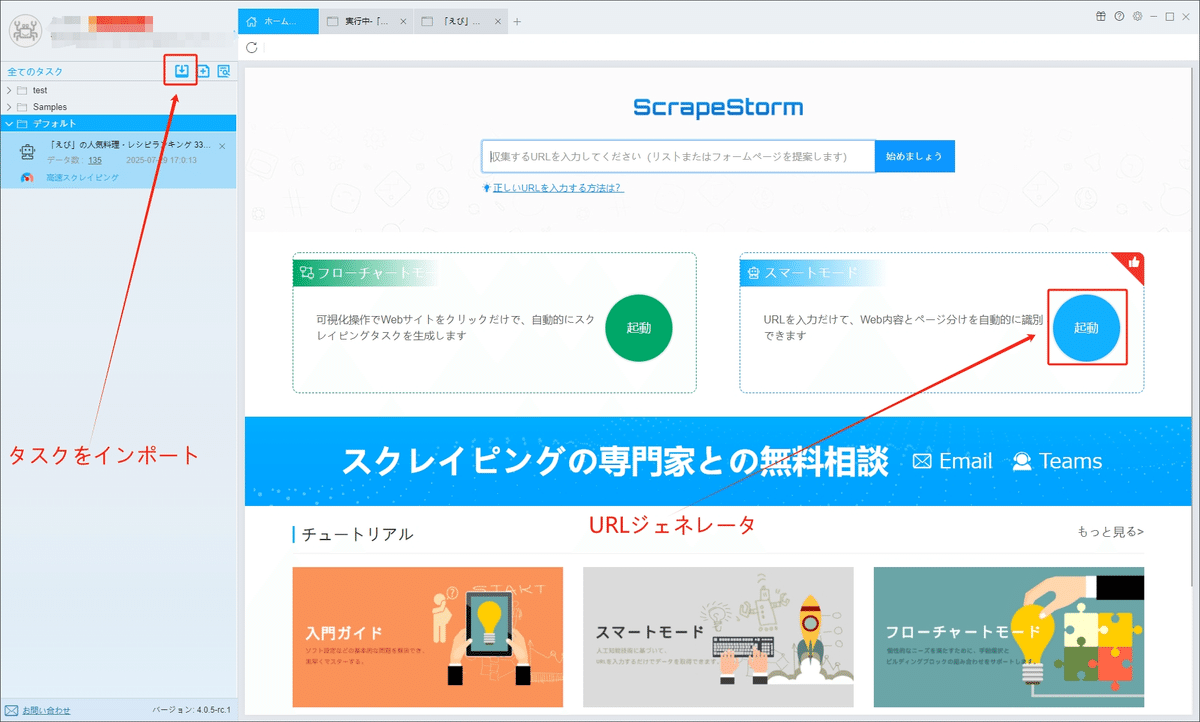Click the new task group icon
Screen dimensions: 1200x722
203,71
